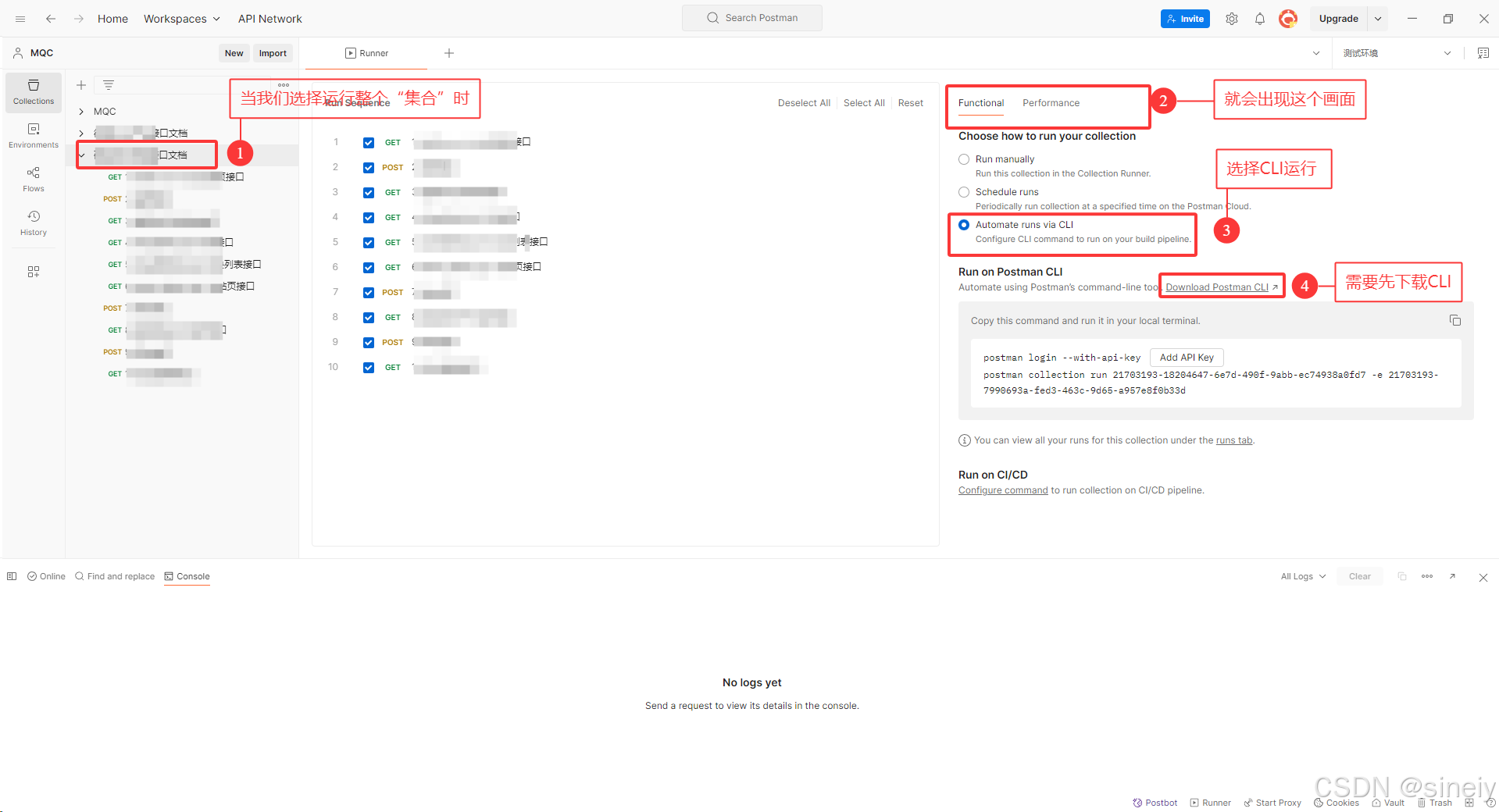Collapse the selected expanded collection

(81, 155)
